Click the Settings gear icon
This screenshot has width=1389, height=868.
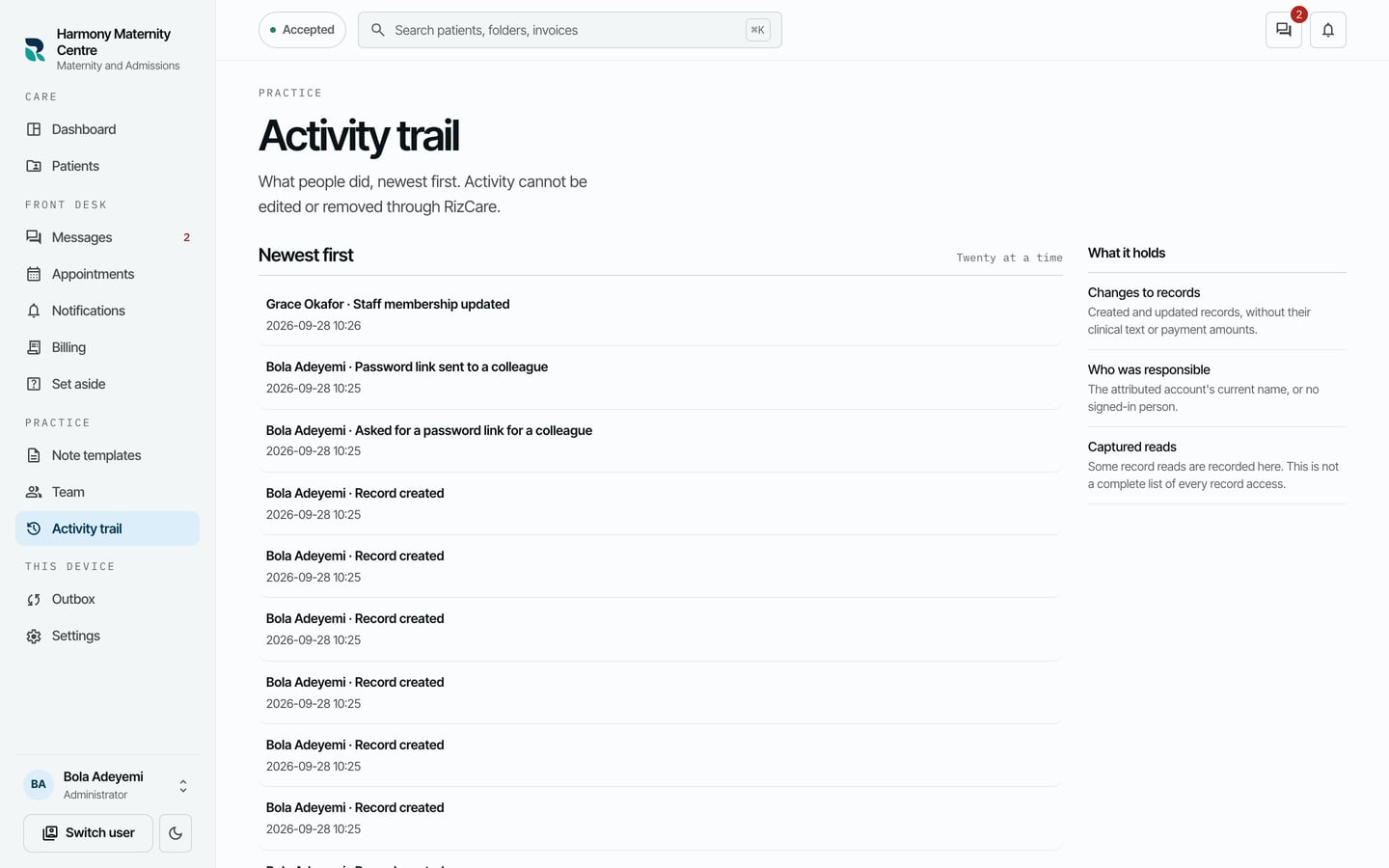click(34, 636)
